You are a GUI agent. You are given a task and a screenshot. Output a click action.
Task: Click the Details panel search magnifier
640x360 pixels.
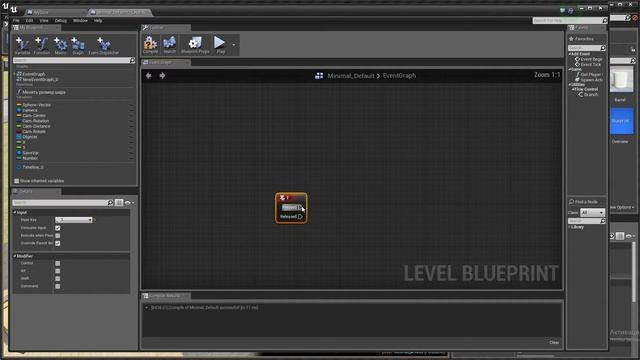(x=110, y=203)
